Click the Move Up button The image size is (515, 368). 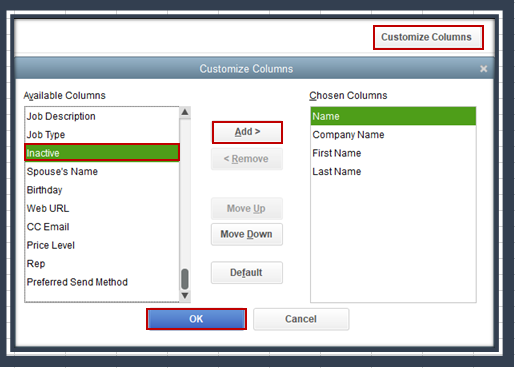click(247, 209)
